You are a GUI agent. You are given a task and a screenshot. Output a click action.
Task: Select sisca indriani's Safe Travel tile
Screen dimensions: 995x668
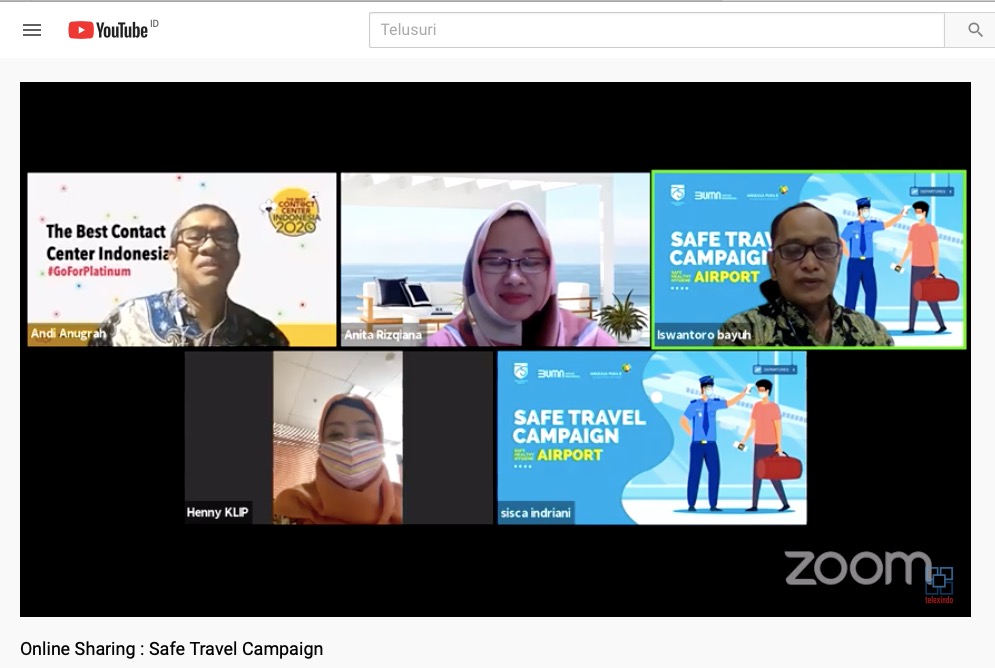[x=651, y=437]
